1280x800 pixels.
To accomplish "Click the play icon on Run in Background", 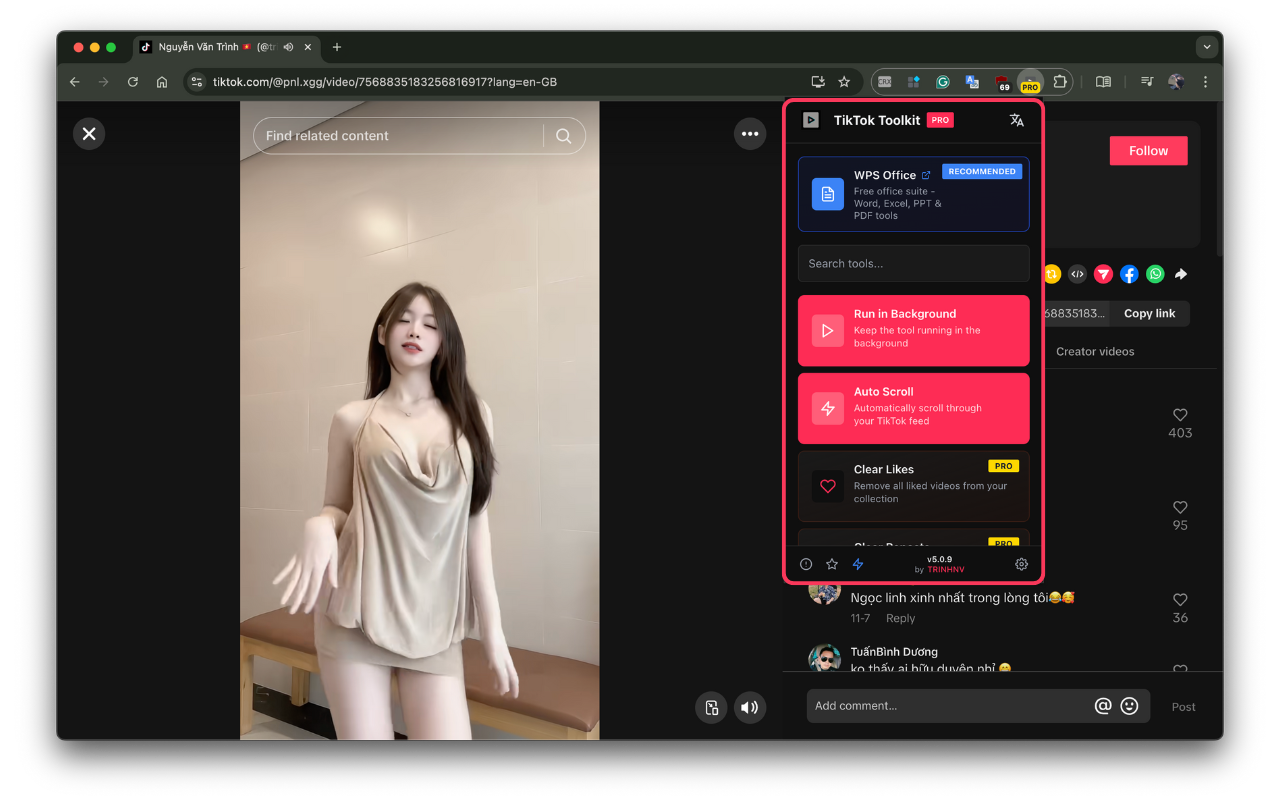I will point(828,331).
